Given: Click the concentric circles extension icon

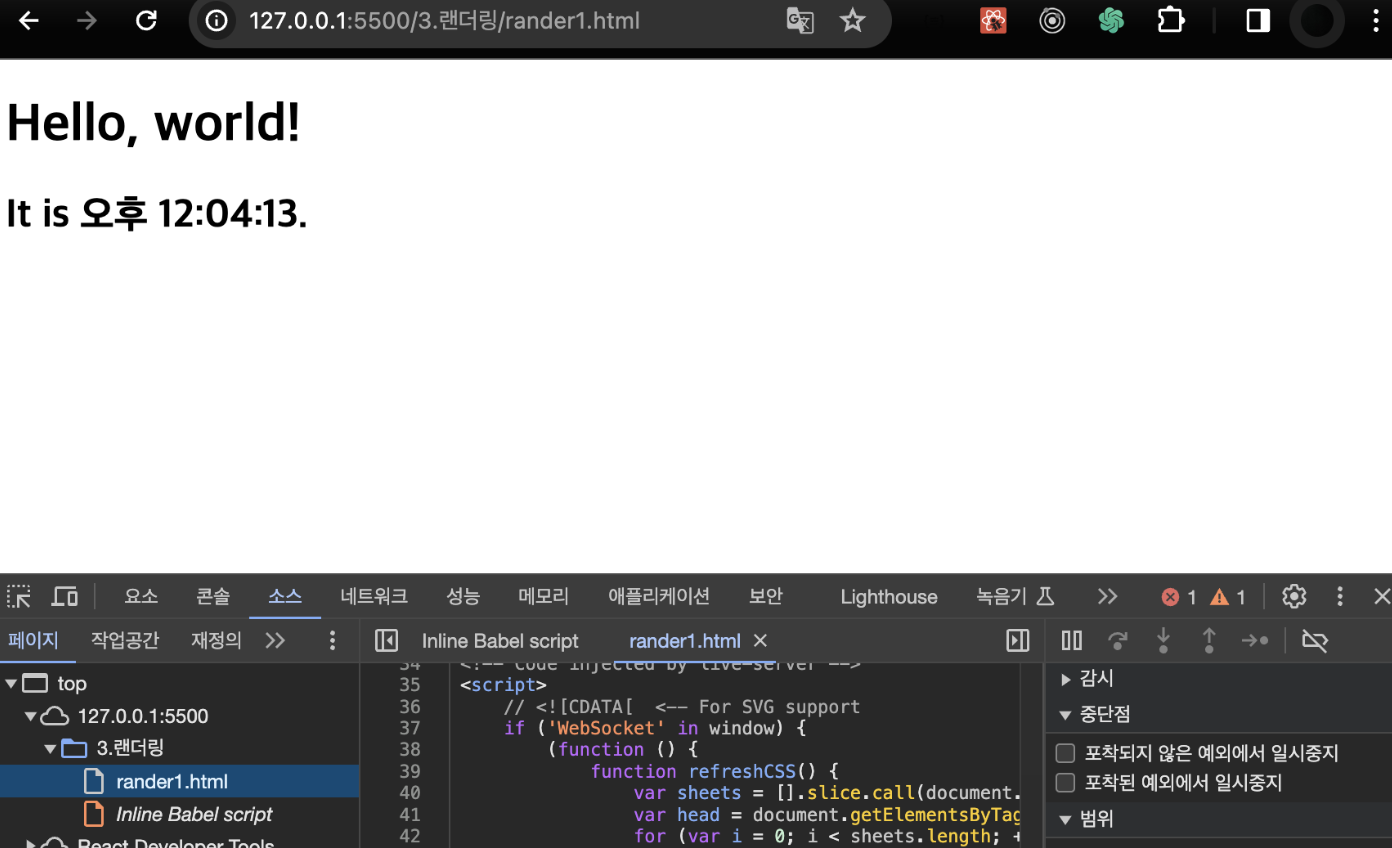Looking at the screenshot, I should [x=1052, y=21].
